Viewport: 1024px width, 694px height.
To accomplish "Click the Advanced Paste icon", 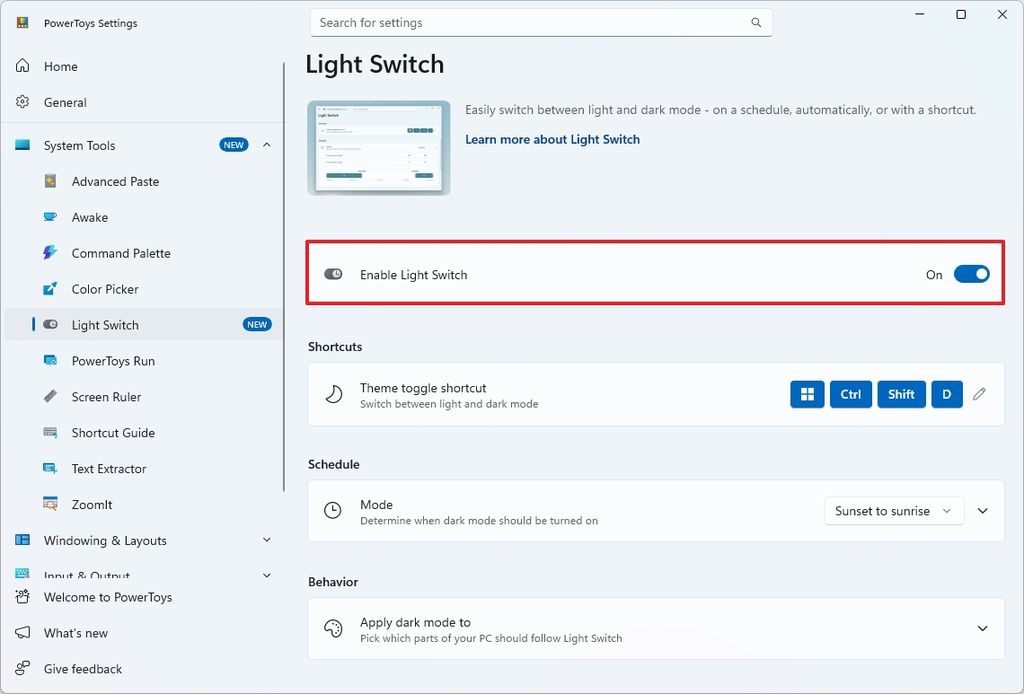I will tap(50, 181).
